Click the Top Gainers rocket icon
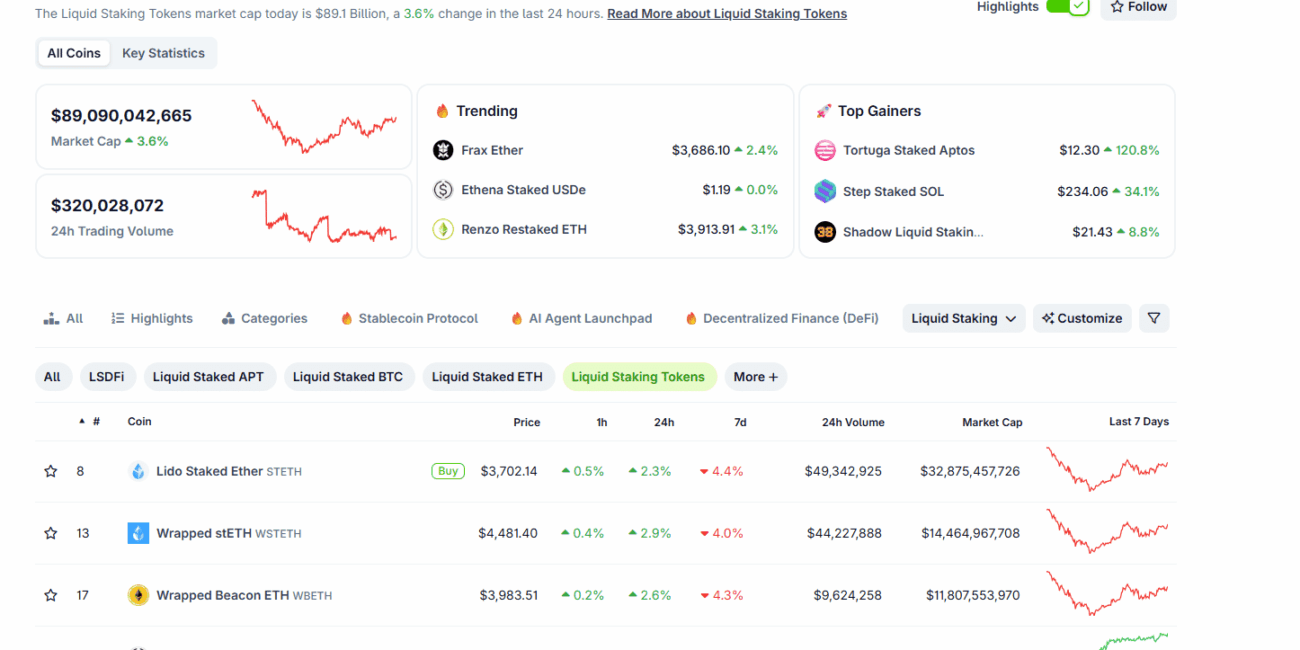The height and width of the screenshot is (650, 1300). coord(824,111)
